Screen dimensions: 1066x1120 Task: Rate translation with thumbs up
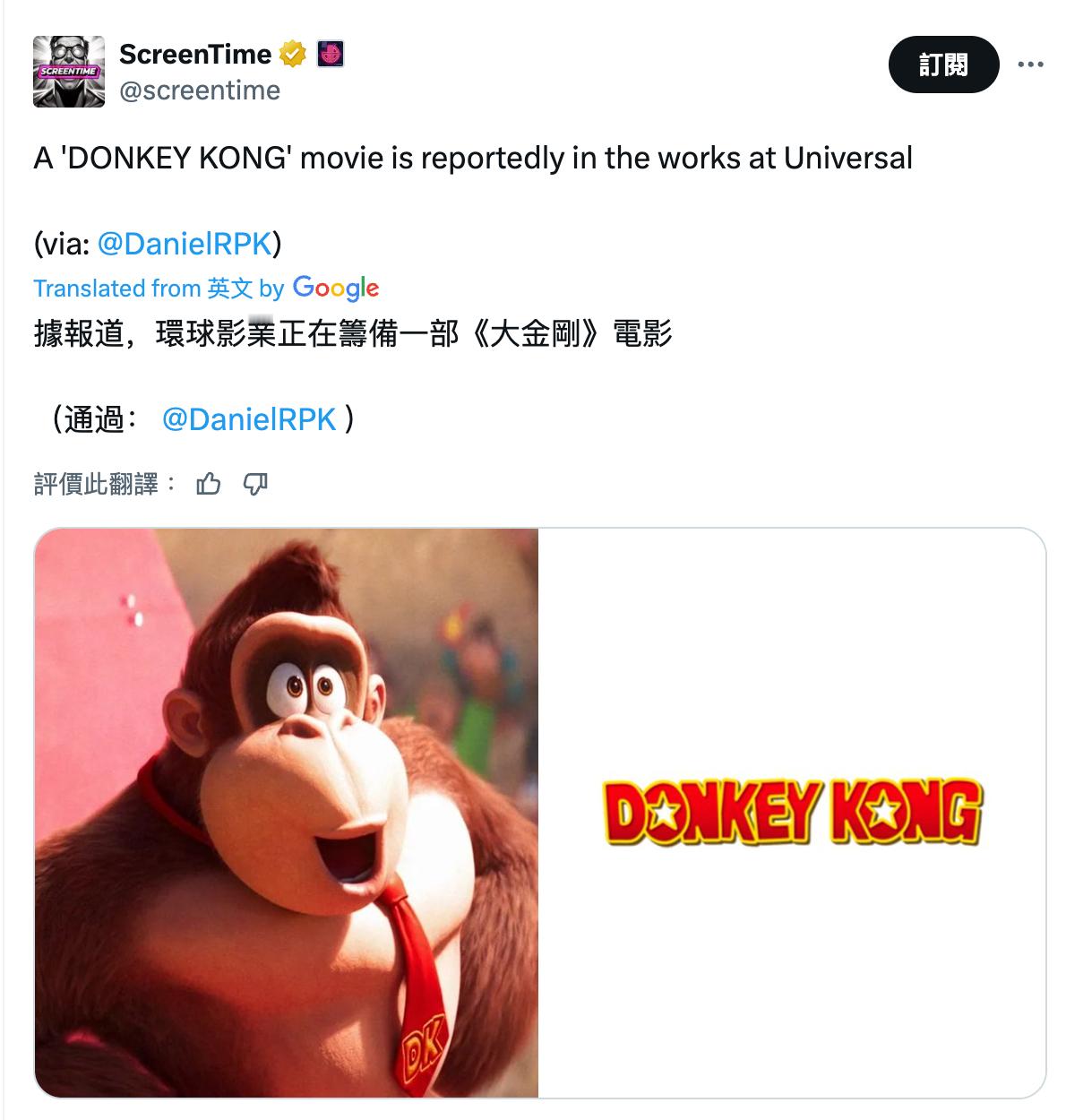pyautogui.click(x=209, y=485)
